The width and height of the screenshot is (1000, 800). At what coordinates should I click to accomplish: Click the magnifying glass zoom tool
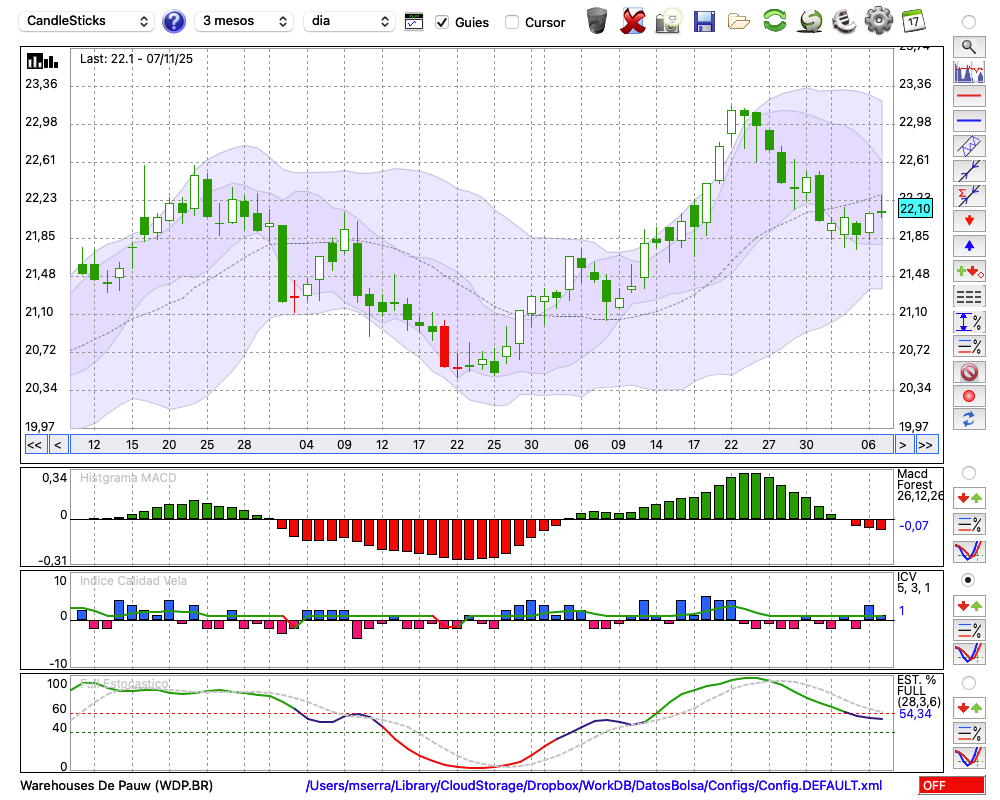[x=968, y=46]
